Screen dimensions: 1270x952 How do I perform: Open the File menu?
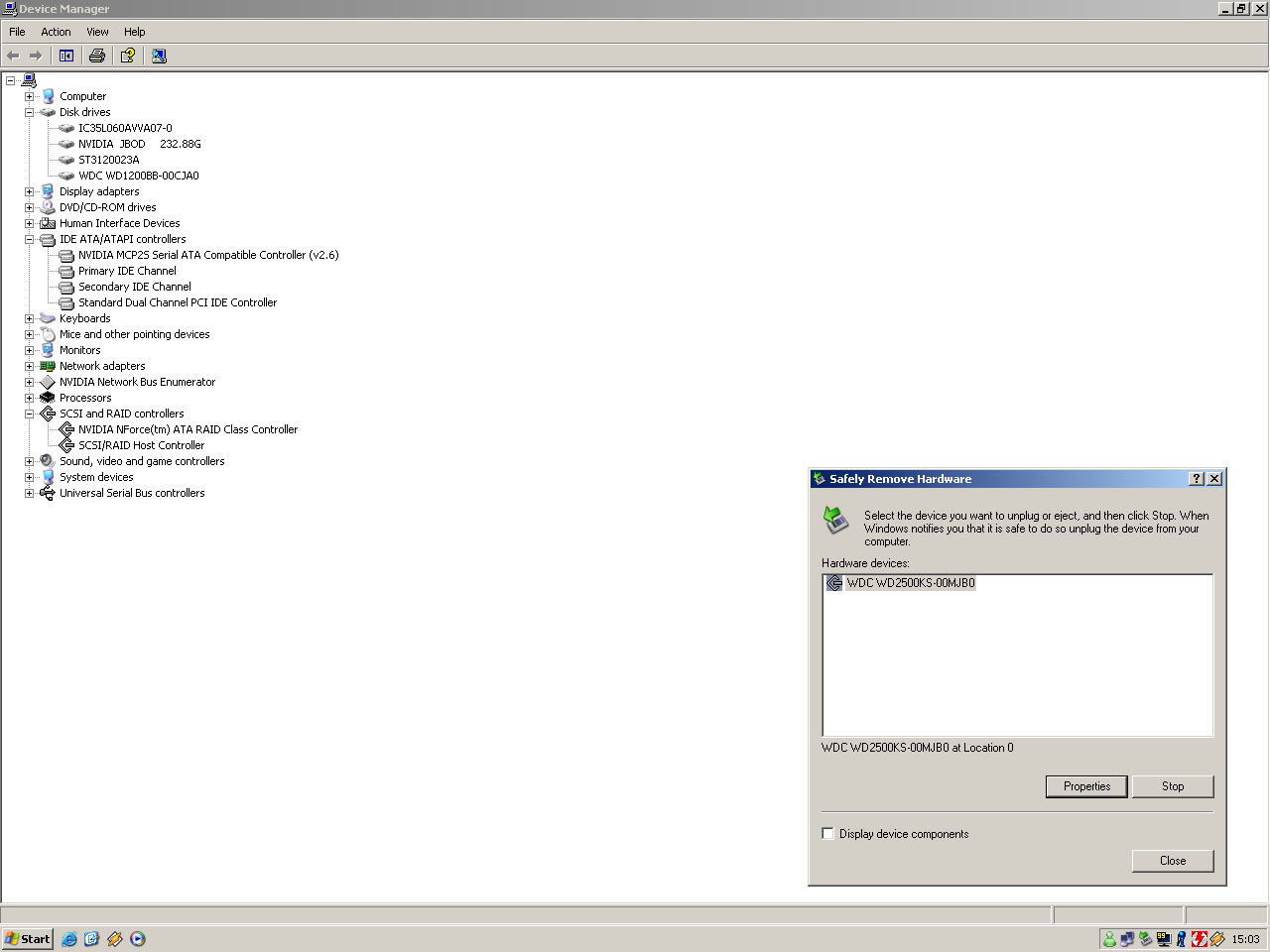tap(17, 32)
